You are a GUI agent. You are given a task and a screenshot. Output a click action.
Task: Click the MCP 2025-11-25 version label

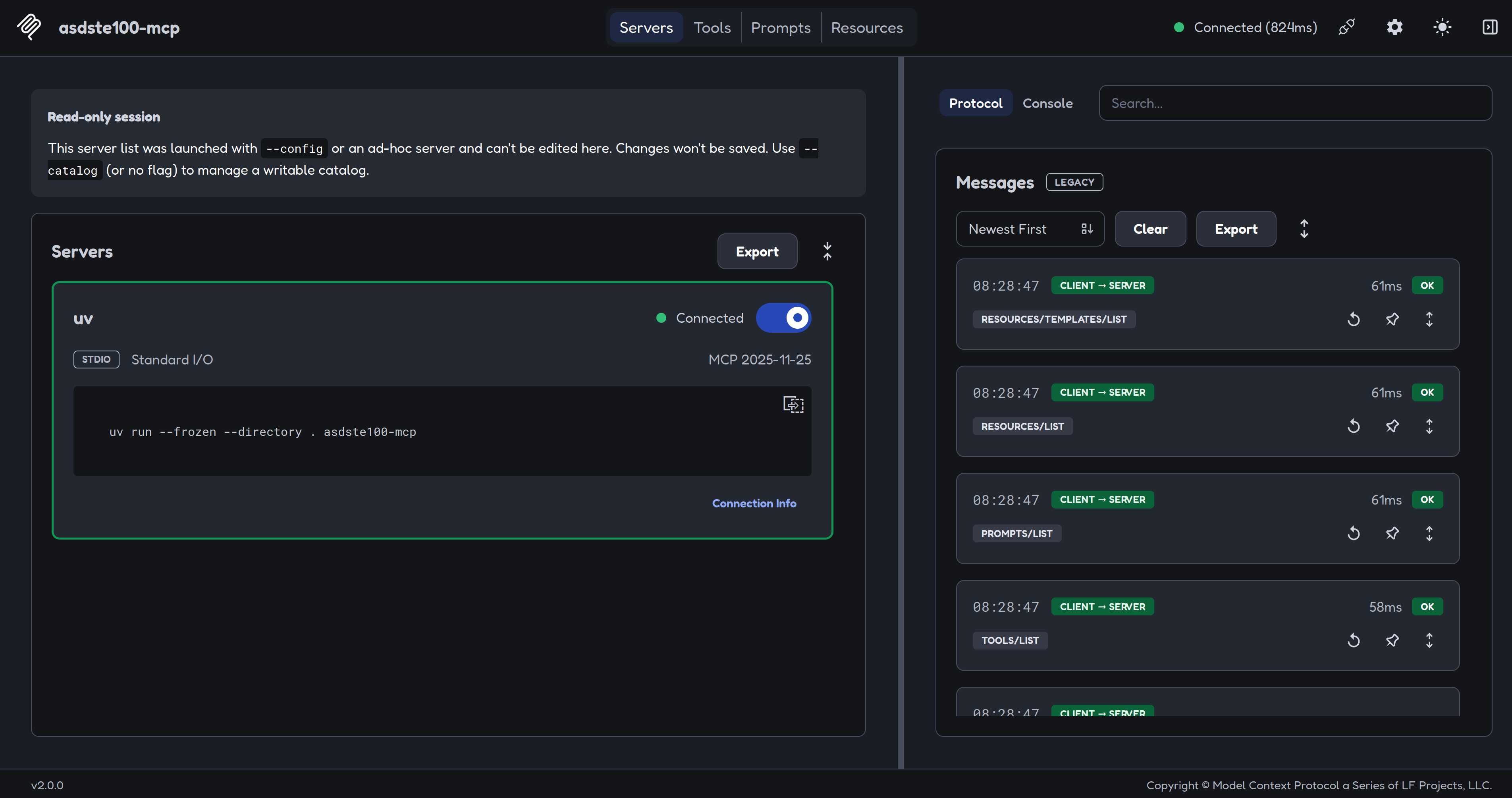point(760,360)
